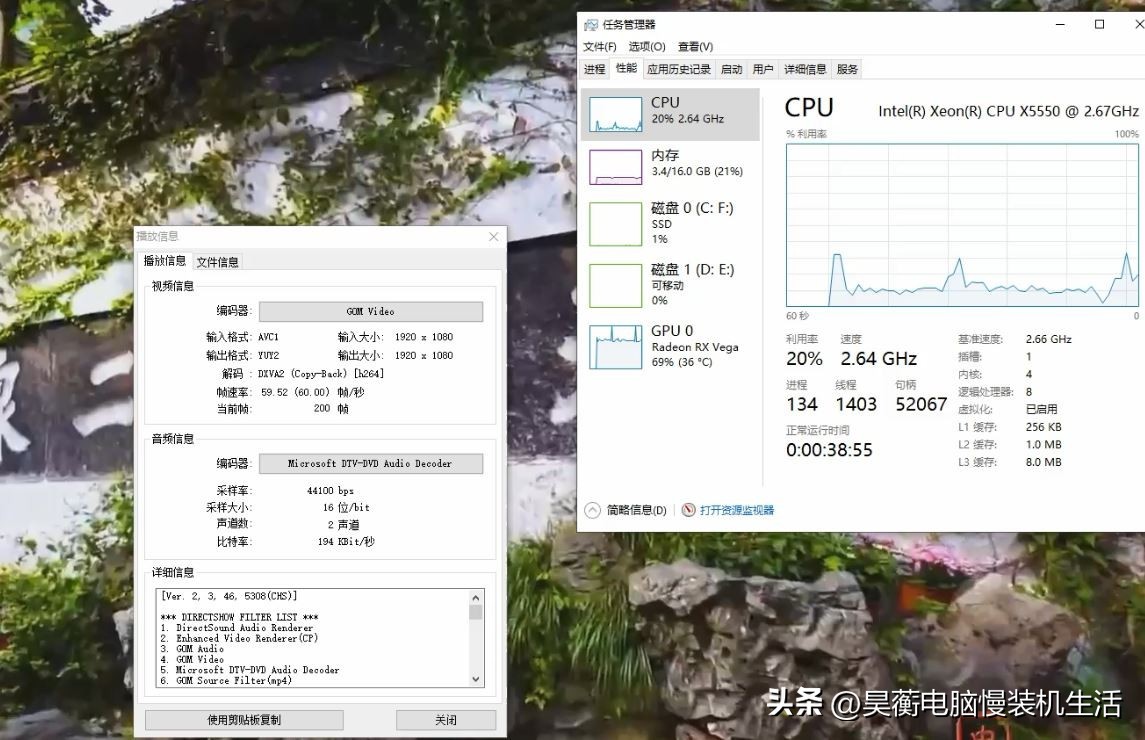Image resolution: width=1145 pixels, height=740 pixels.
Task: Switch to the 启动 (Startup) tab
Action: (730, 68)
